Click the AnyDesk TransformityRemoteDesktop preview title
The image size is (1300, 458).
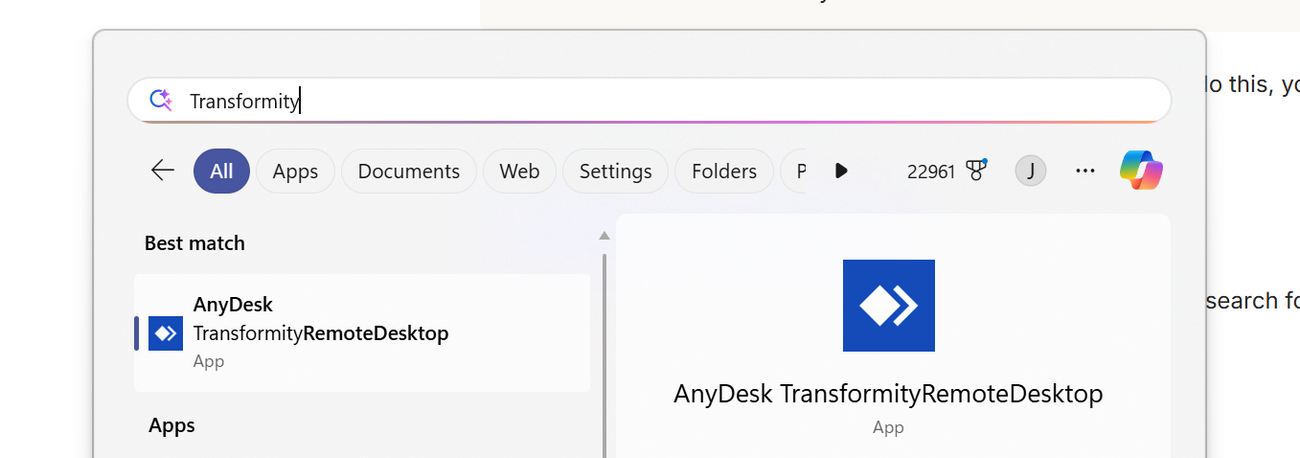(x=888, y=394)
